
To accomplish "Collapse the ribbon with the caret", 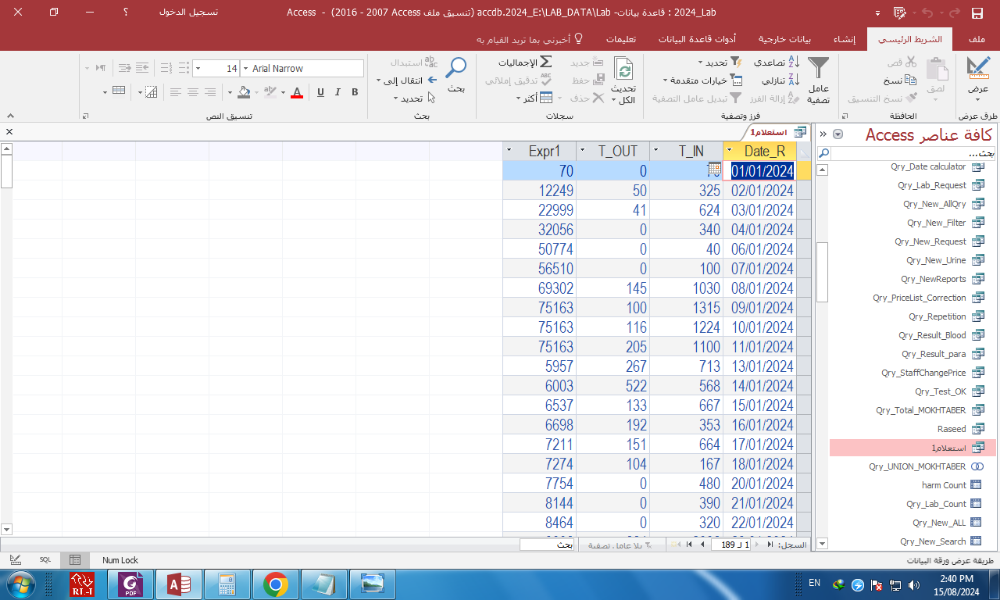I will point(10,116).
